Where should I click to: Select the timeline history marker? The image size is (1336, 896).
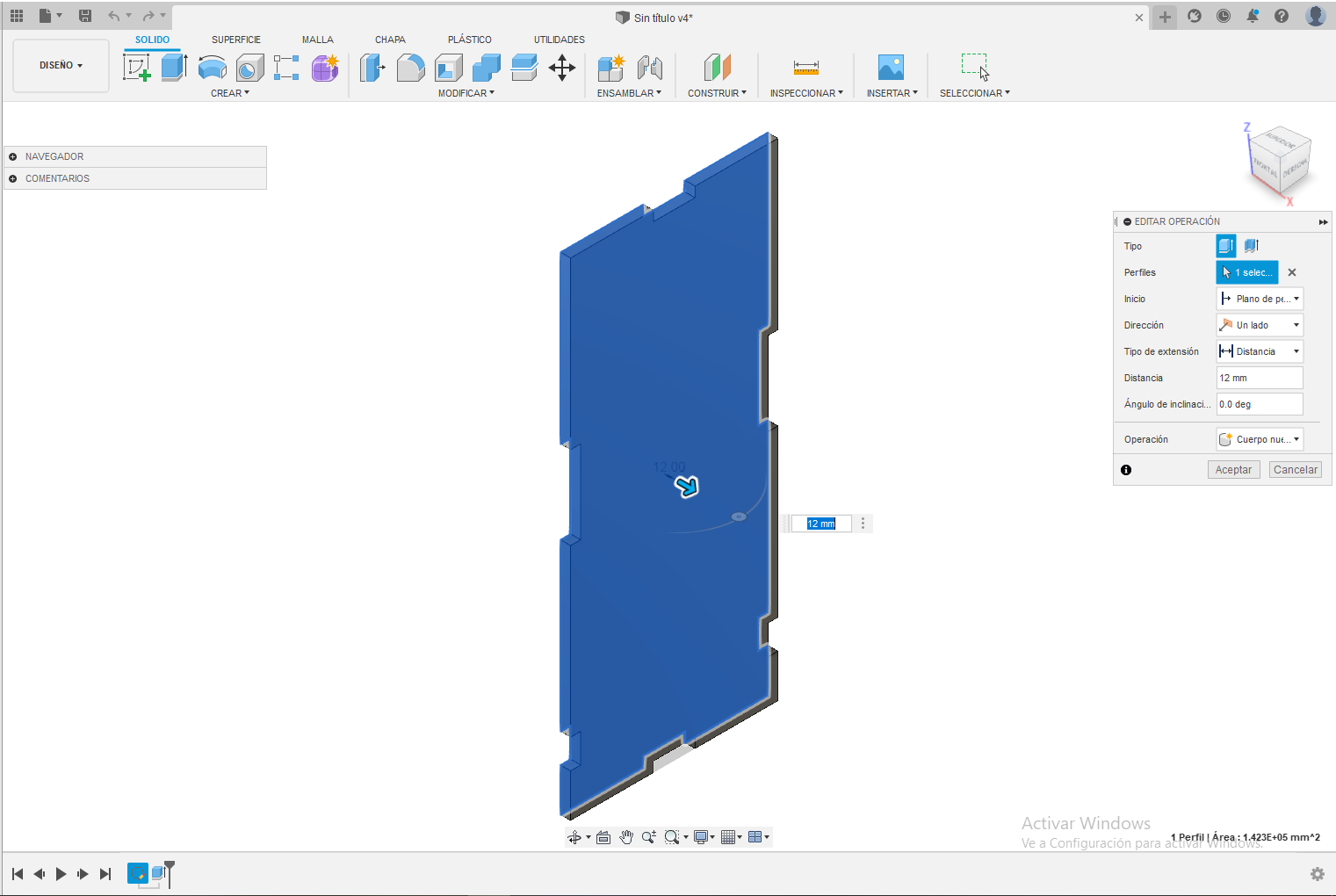coord(170,873)
